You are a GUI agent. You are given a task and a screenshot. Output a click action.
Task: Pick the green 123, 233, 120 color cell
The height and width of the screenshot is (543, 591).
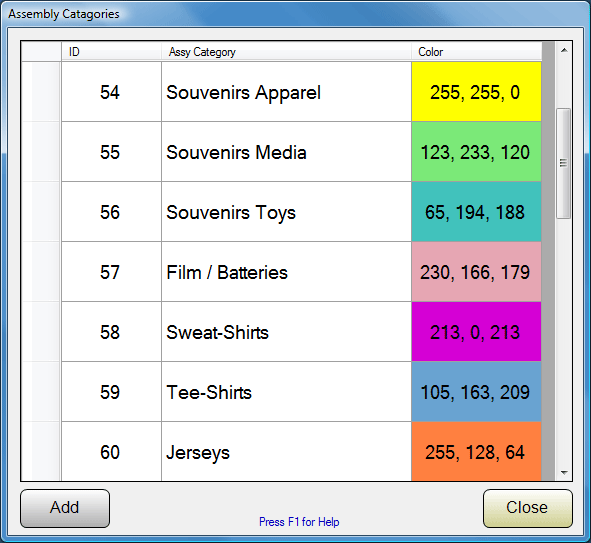coord(476,151)
